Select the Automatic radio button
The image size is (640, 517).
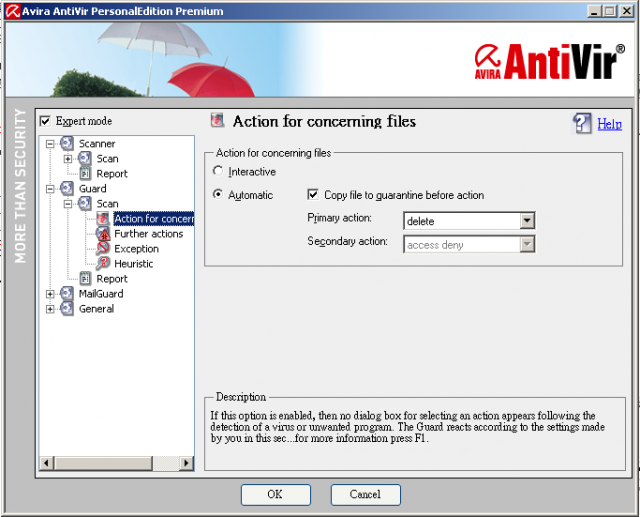point(218,194)
